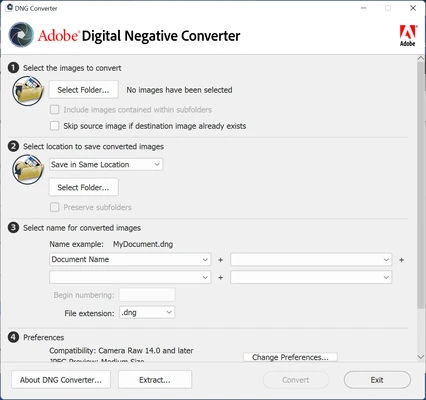The height and width of the screenshot is (400, 426).
Task: Click the DNG Converter aperture logo icon
Action: (x=21, y=35)
